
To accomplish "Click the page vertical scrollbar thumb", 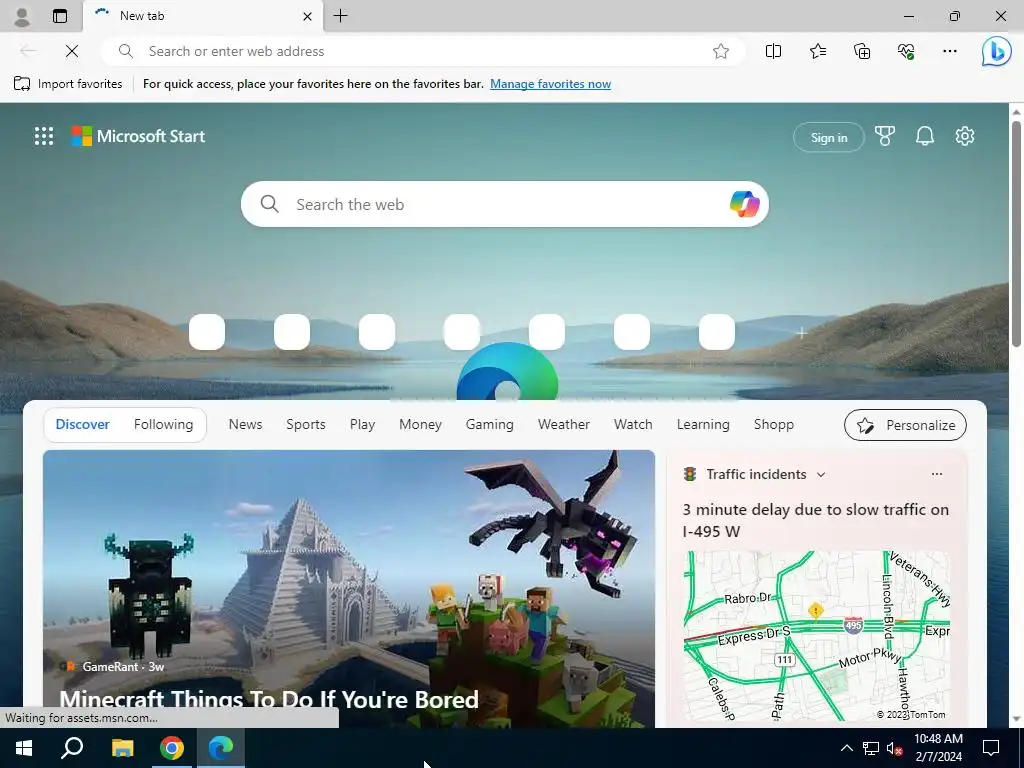I will click(1016, 234).
